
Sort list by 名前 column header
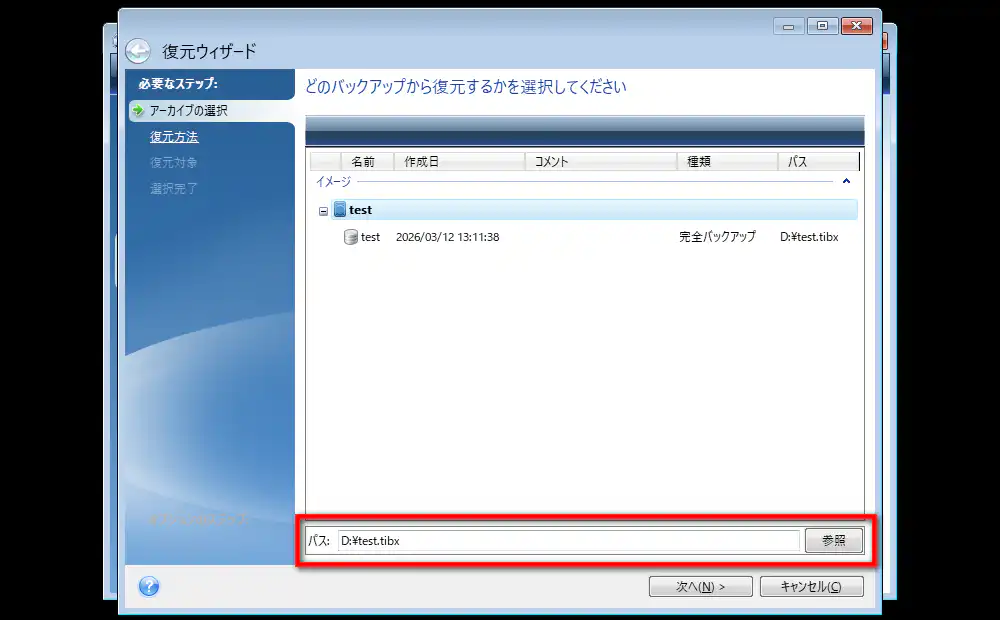click(x=362, y=162)
